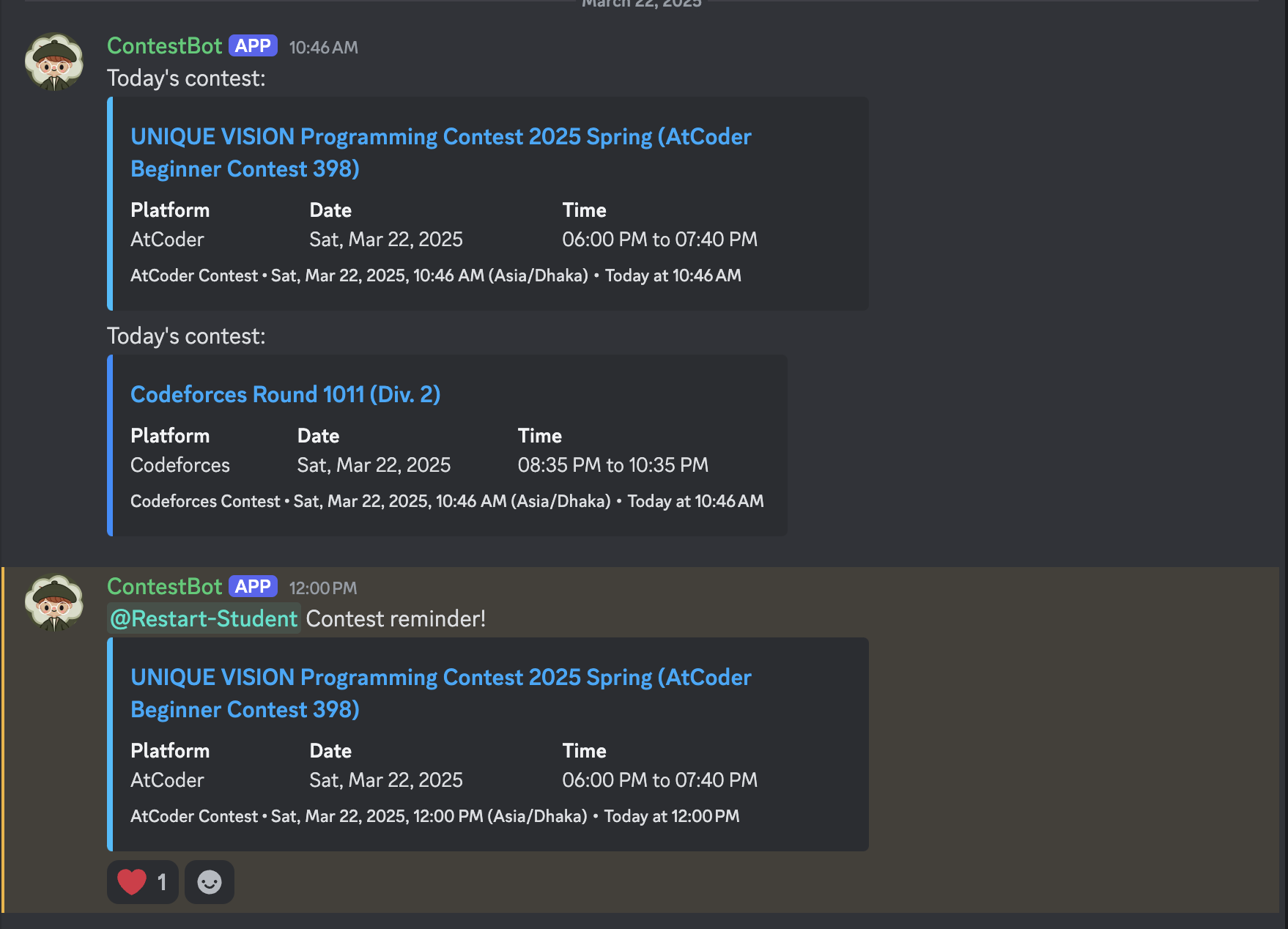Click the March 22, 2025 date divider
The height and width of the screenshot is (929, 1288).
pos(640,4)
